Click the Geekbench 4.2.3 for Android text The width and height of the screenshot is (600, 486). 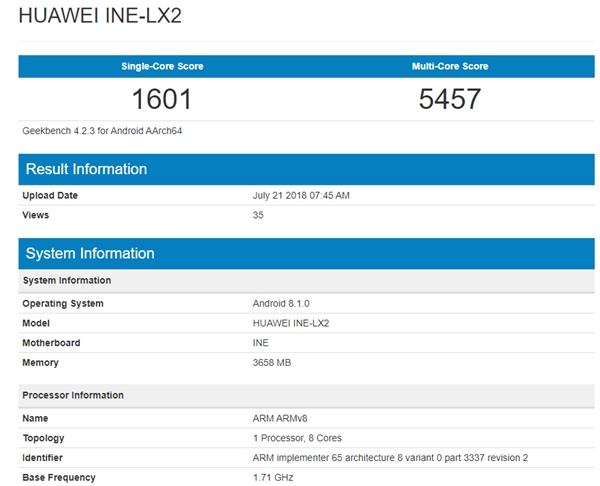point(102,131)
